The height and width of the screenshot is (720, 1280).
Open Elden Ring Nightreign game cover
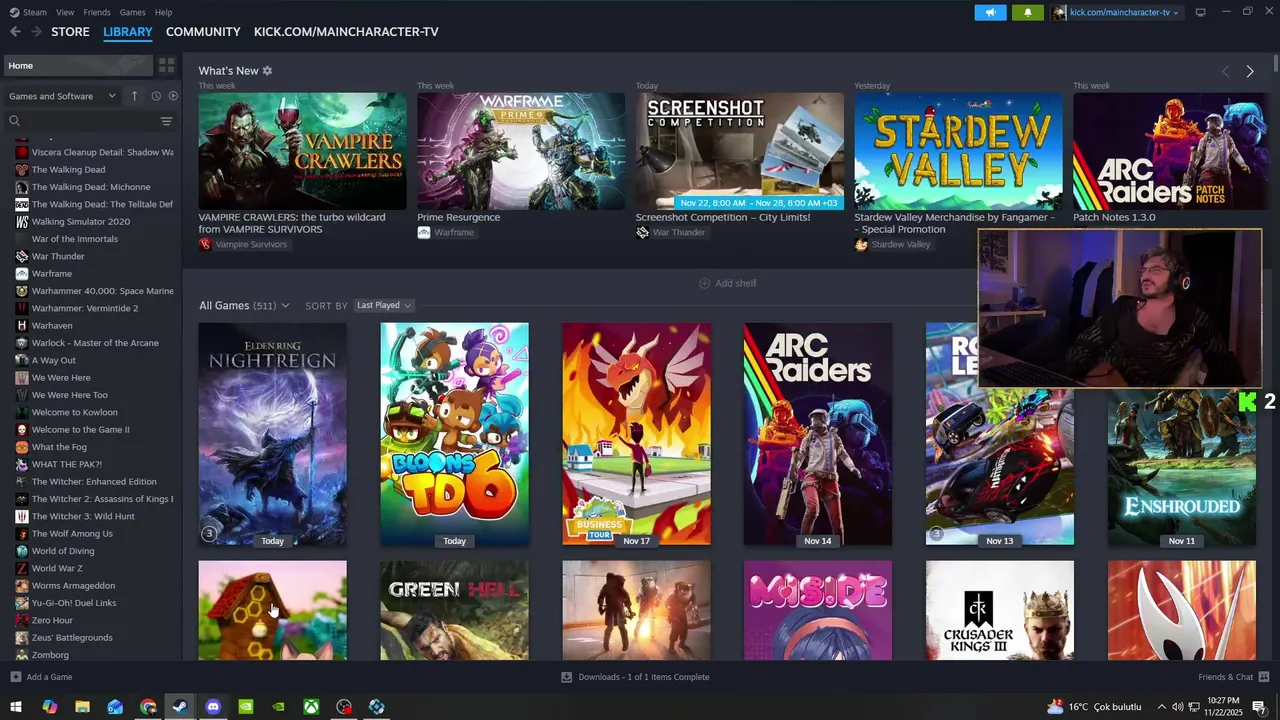coord(272,434)
